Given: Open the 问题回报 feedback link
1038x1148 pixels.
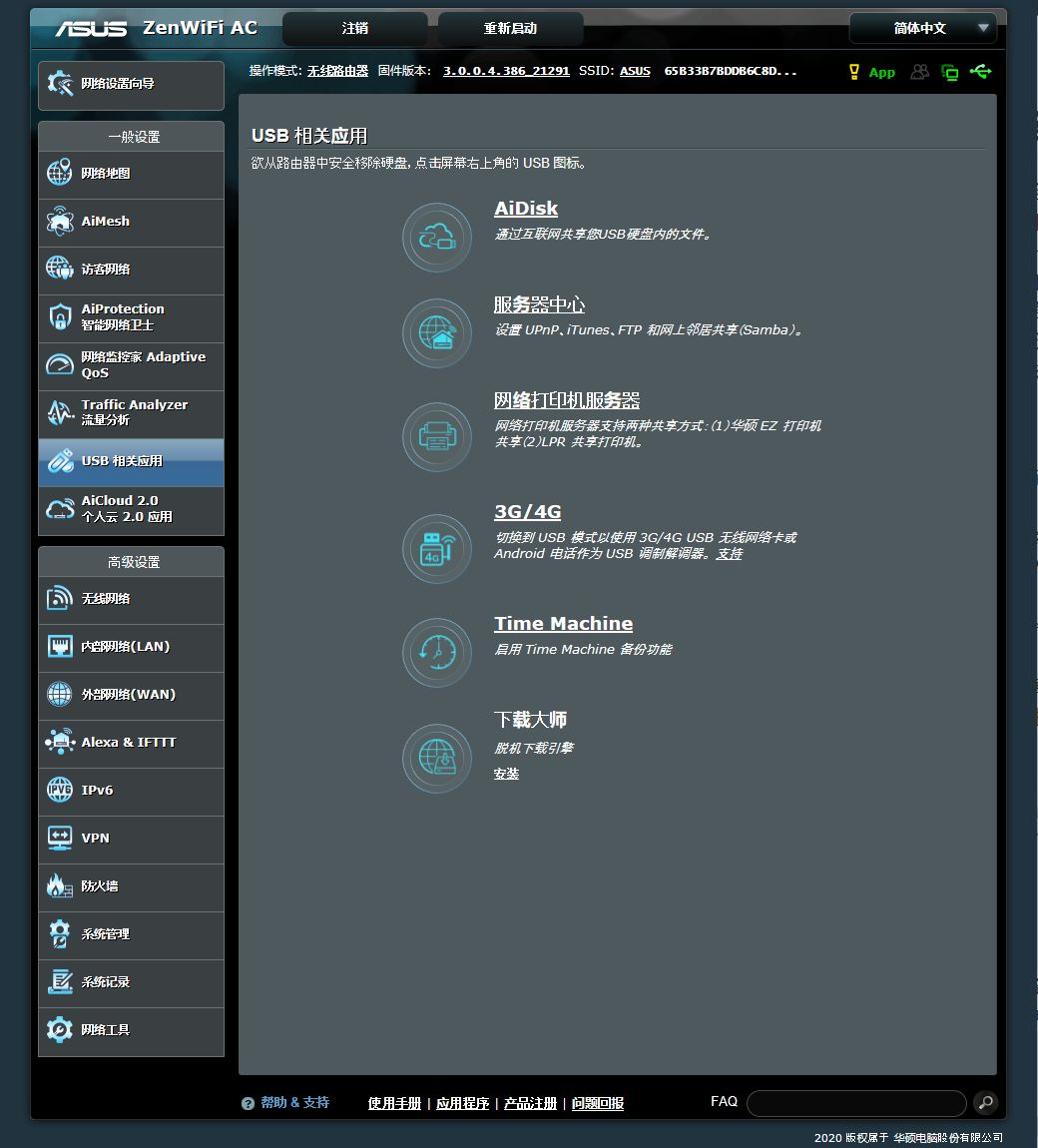Looking at the screenshot, I should (x=597, y=1103).
